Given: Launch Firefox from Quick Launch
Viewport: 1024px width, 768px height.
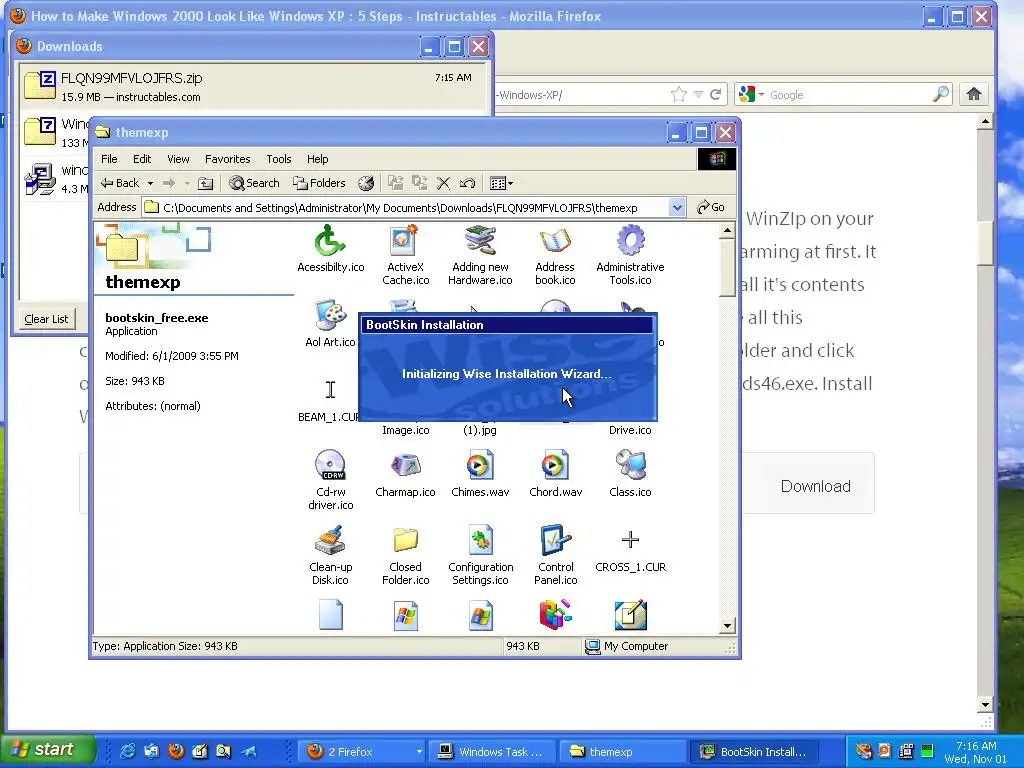Looking at the screenshot, I should coord(176,751).
